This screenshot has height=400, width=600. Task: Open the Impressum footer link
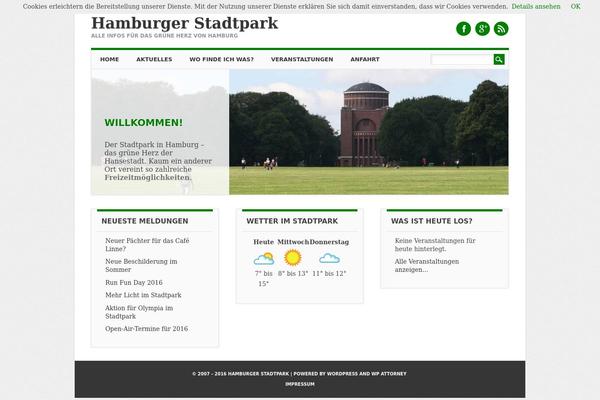coord(300,384)
